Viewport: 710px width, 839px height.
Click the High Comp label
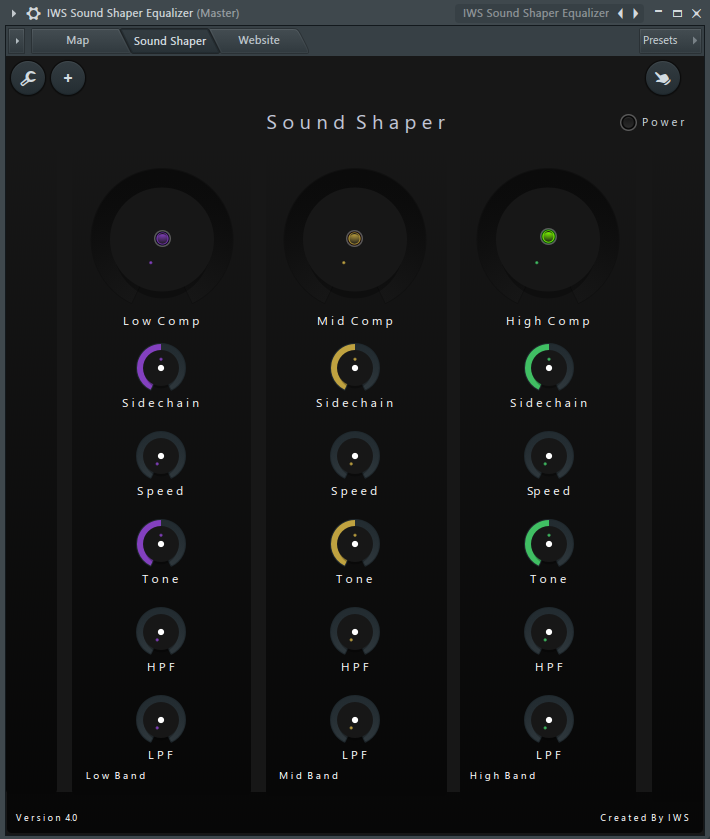click(548, 322)
